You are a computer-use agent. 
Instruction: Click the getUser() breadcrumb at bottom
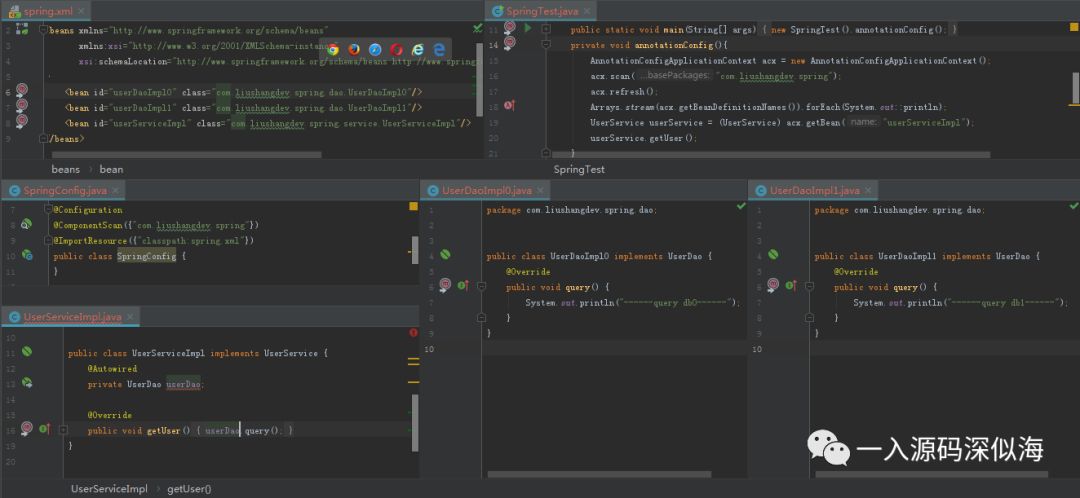pyautogui.click(x=189, y=489)
